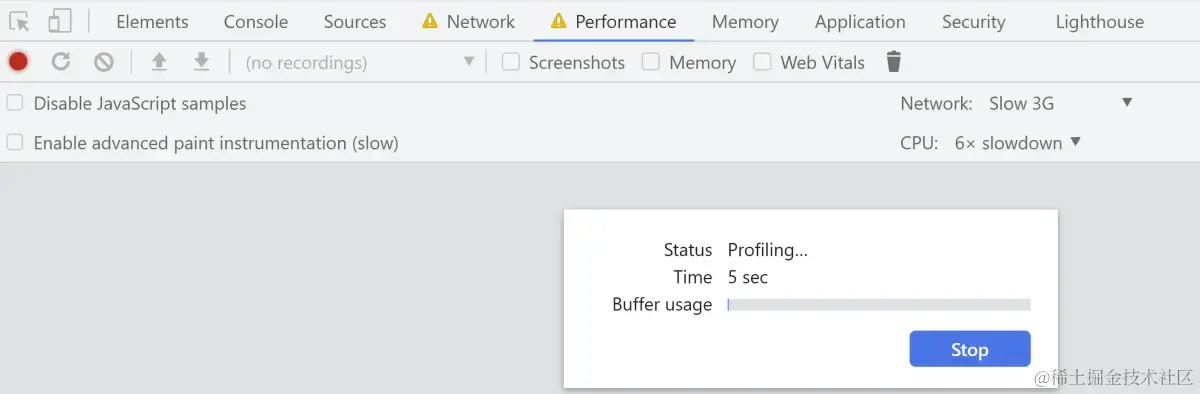Click the load profile upload arrow
The height and width of the screenshot is (394, 1200).
click(x=159, y=62)
